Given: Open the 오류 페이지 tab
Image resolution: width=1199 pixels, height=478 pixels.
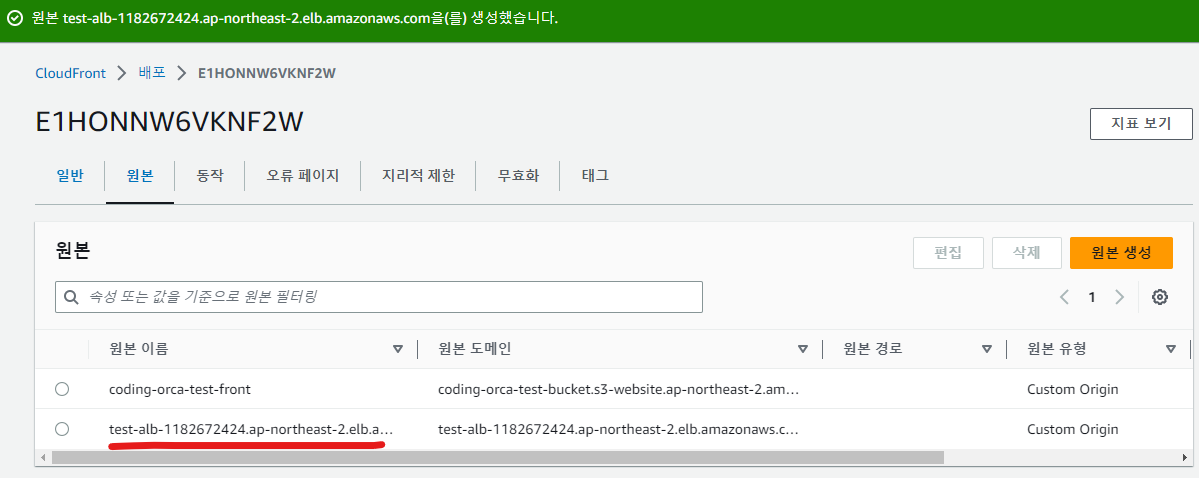Looking at the screenshot, I should (x=303, y=176).
